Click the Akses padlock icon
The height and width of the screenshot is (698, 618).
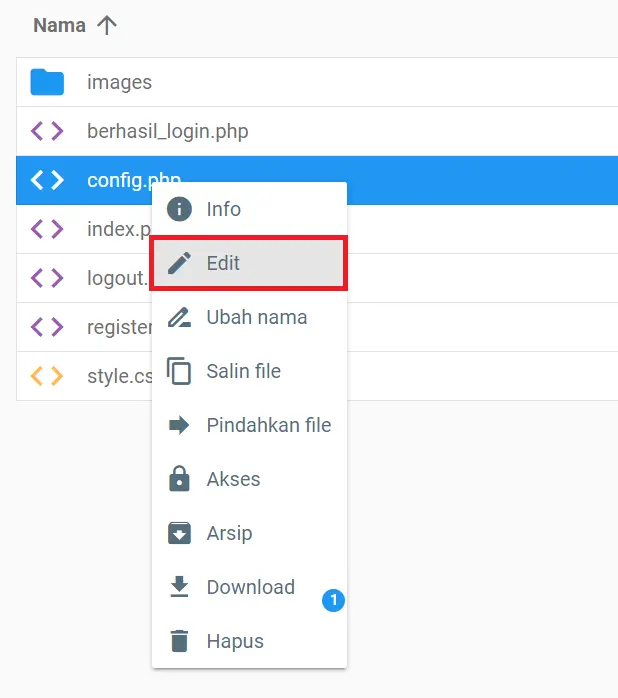pos(179,479)
